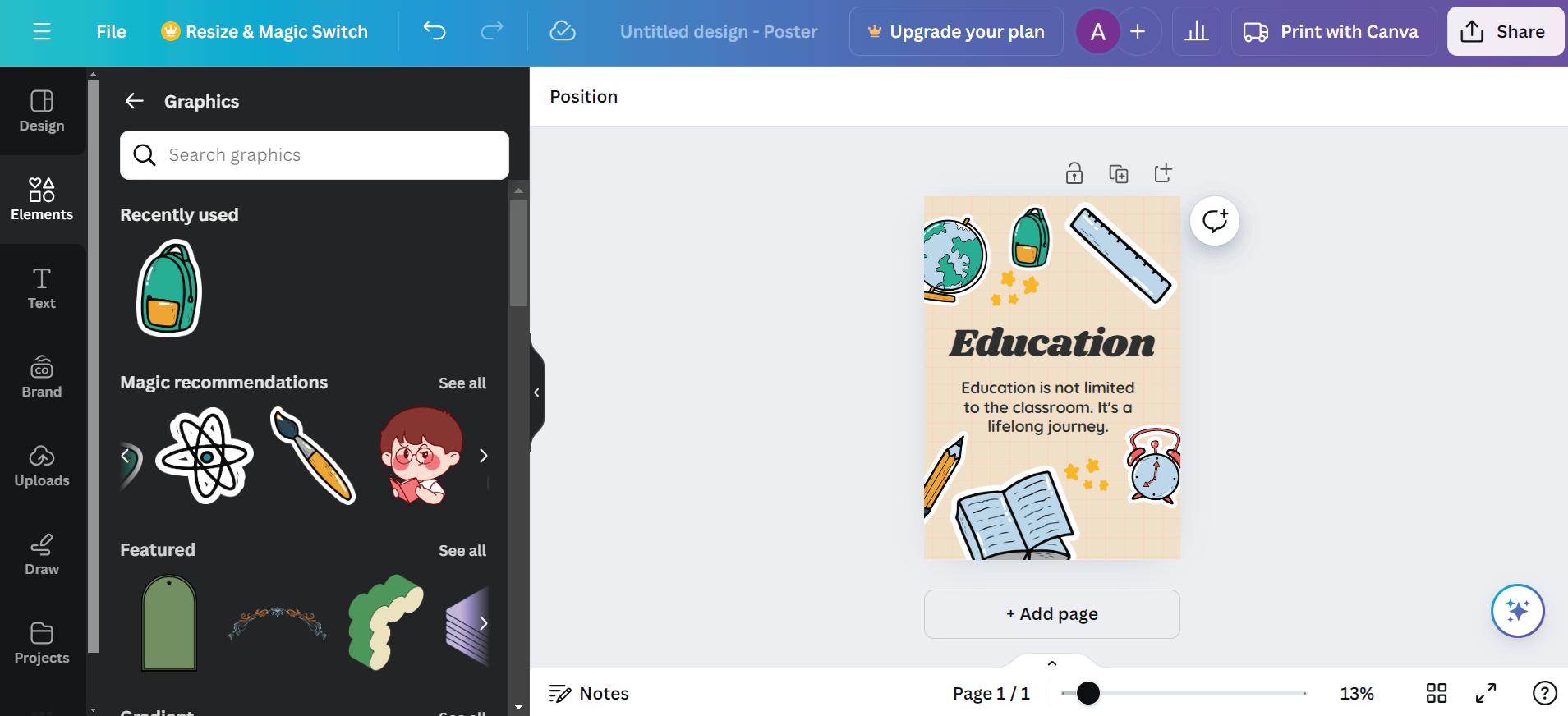Expand the page thumbnails chevron
This screenshot has height=716, width=1568.
[x=1052, y=663]
